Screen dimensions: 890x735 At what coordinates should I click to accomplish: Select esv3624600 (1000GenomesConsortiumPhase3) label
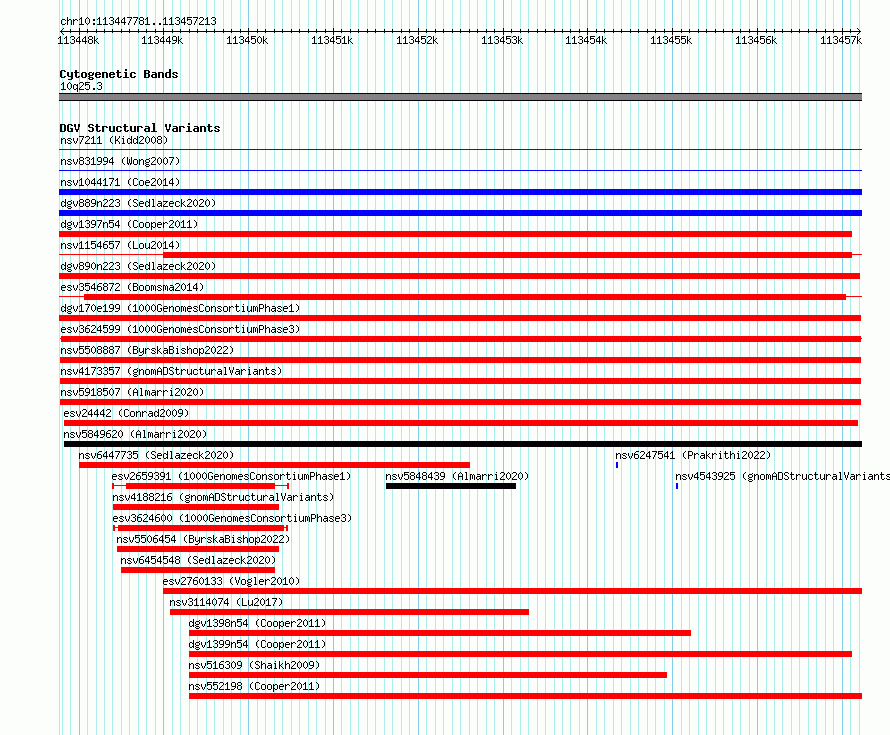point(232,518)
